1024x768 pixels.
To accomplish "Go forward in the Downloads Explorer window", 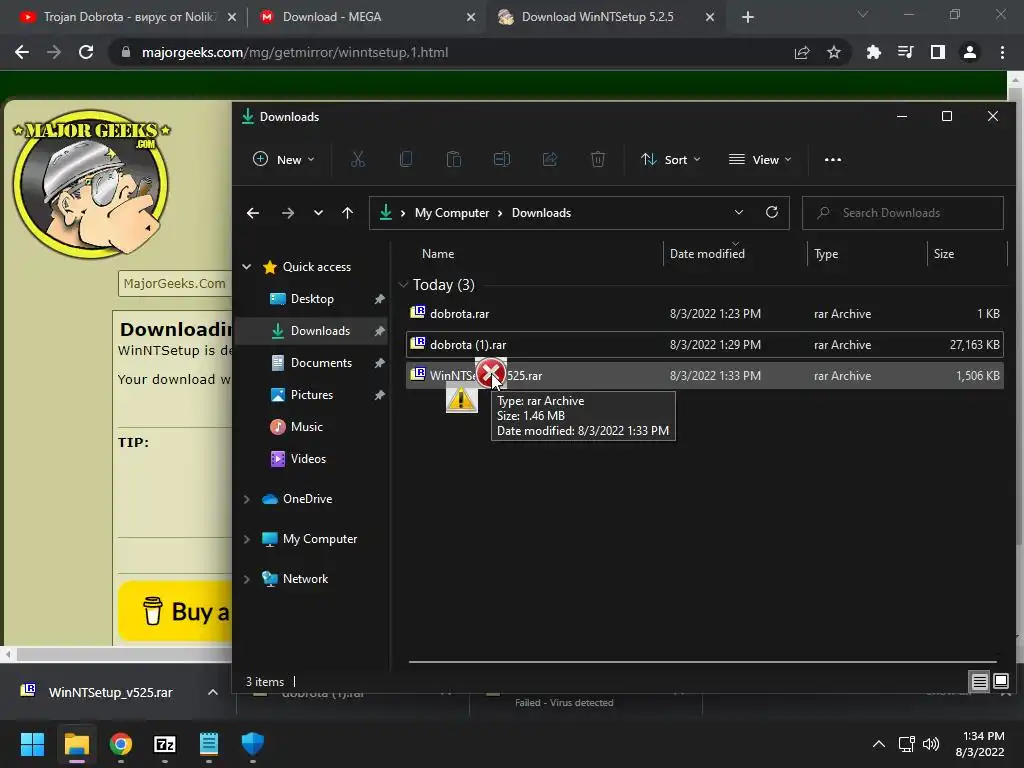I will pyautogui.click(x=287, y=213).
